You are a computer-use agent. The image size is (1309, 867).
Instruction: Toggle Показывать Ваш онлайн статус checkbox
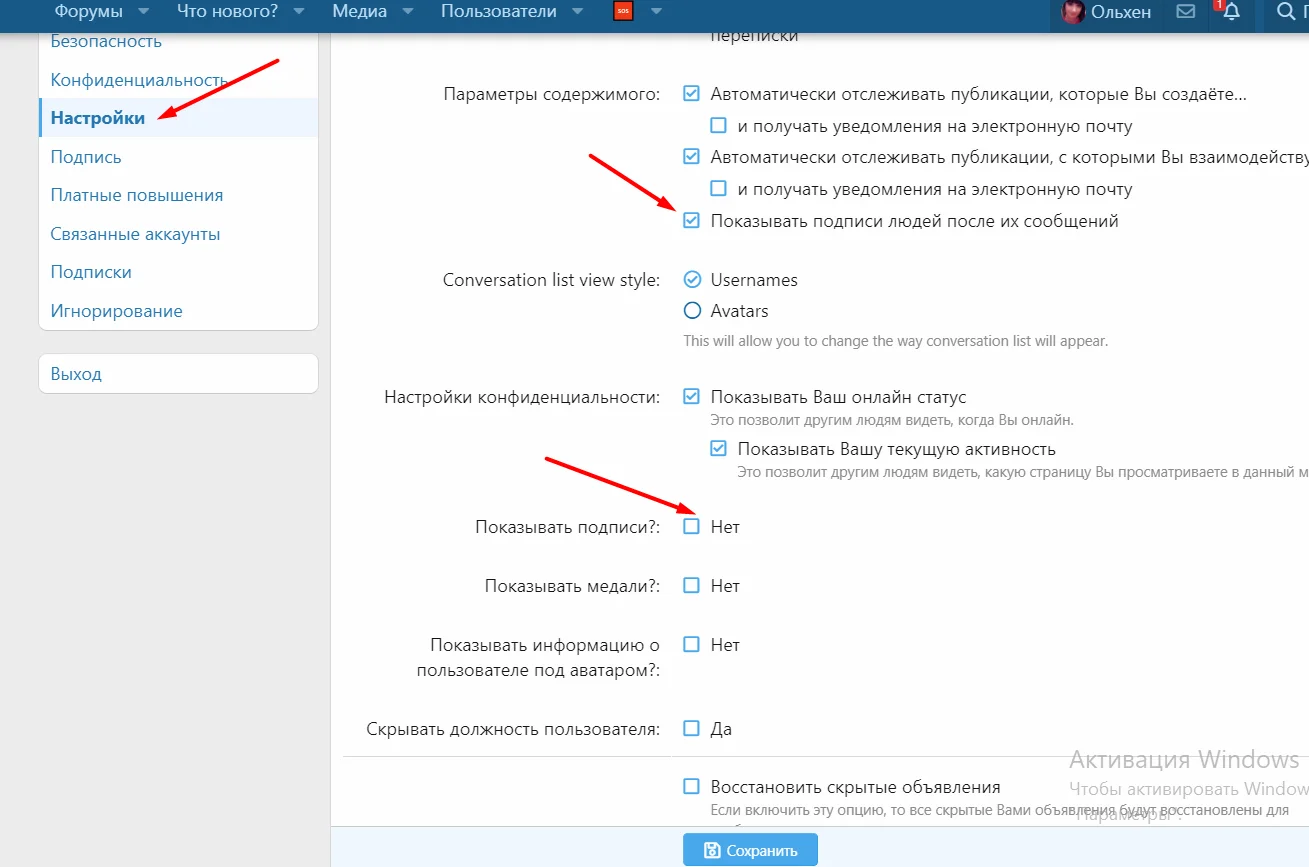click(x=691, y=397)
